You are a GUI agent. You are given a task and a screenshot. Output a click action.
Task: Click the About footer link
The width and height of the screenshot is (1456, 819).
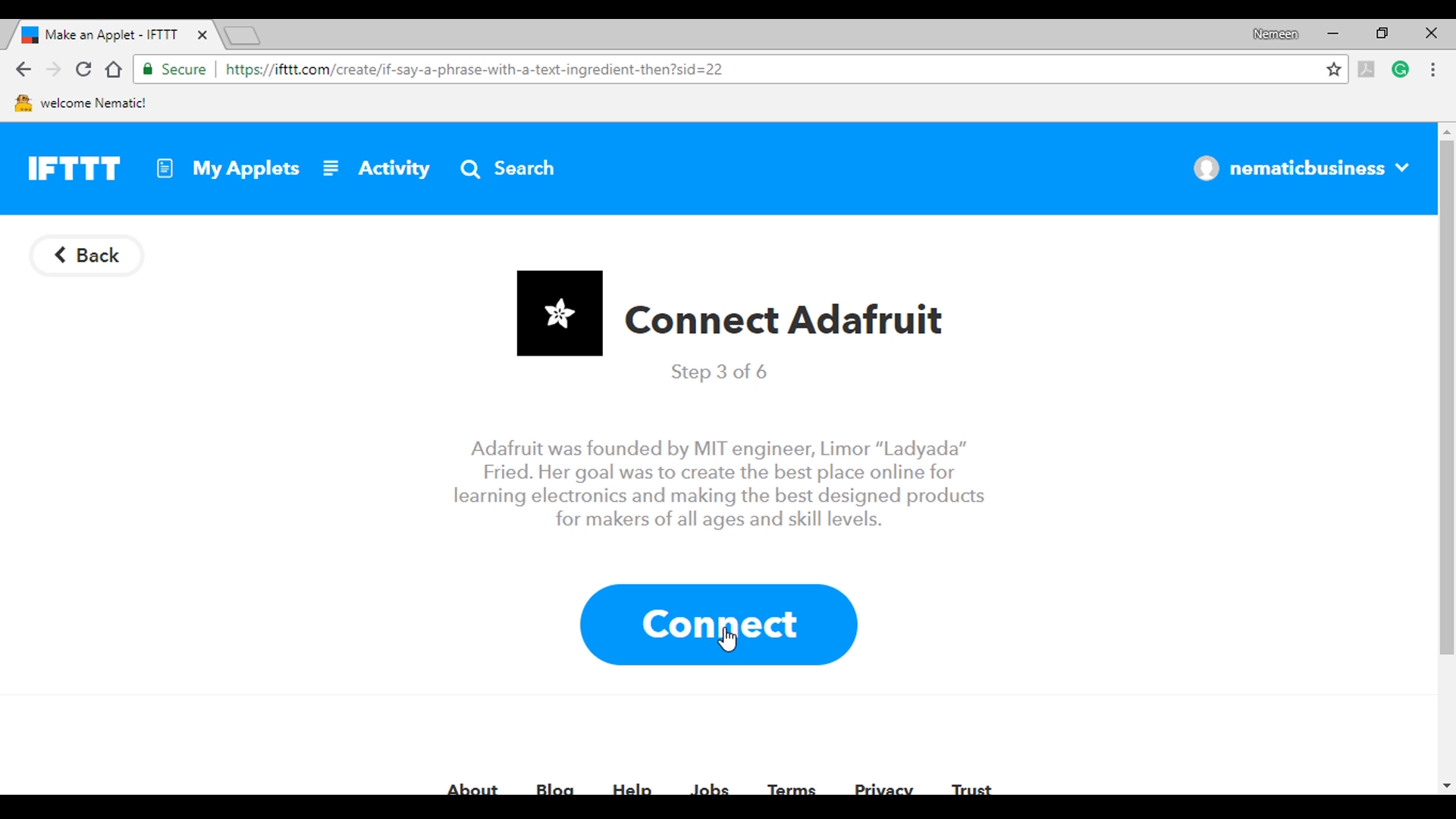click(471, 789)
